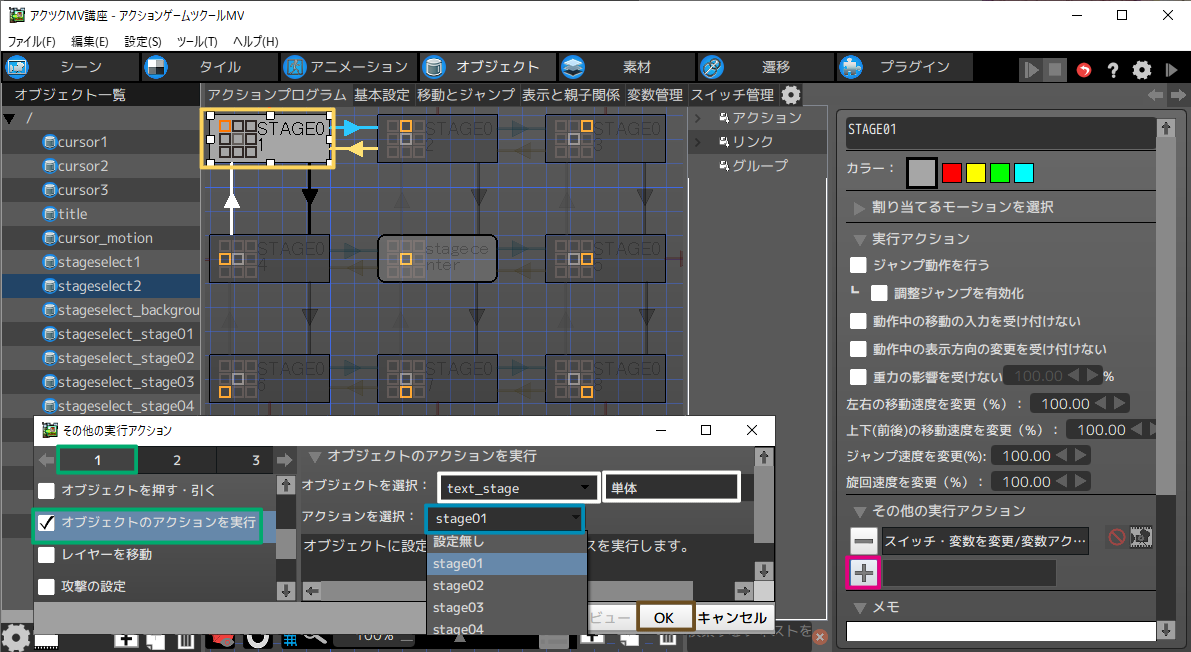Enable the ジャンプ動作を行う checkbox
Viewport: 1191px width, 652px height.
[858, 265]
